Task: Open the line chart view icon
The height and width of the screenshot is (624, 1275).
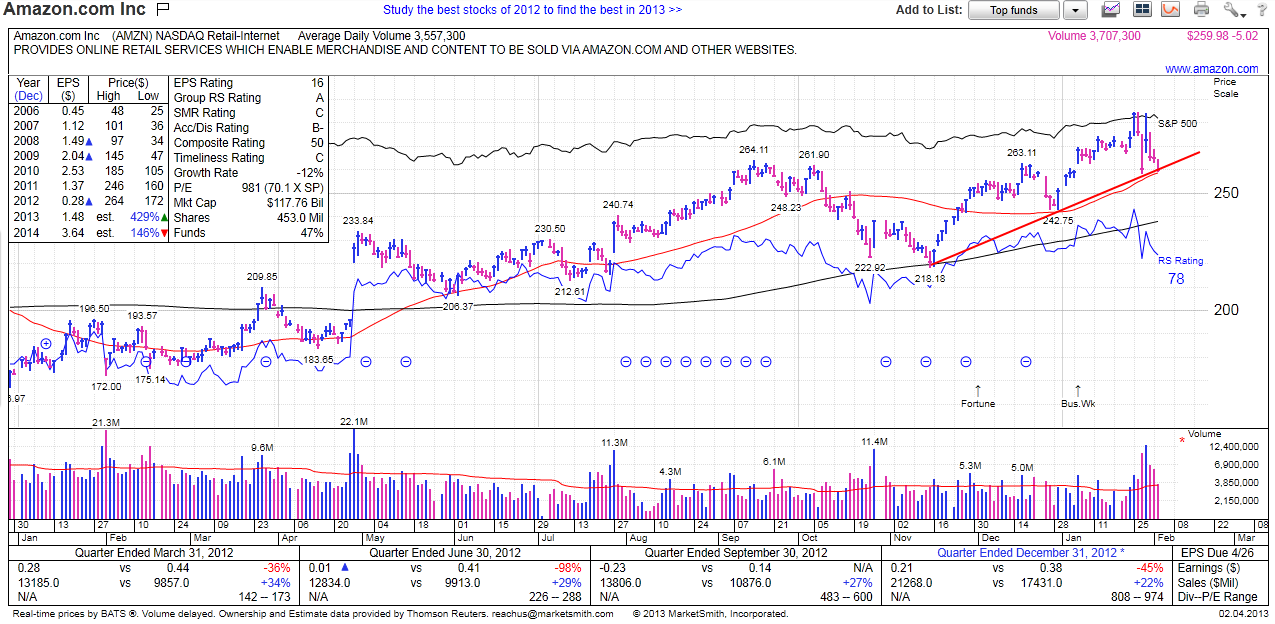Action: tap(1111, 10)
